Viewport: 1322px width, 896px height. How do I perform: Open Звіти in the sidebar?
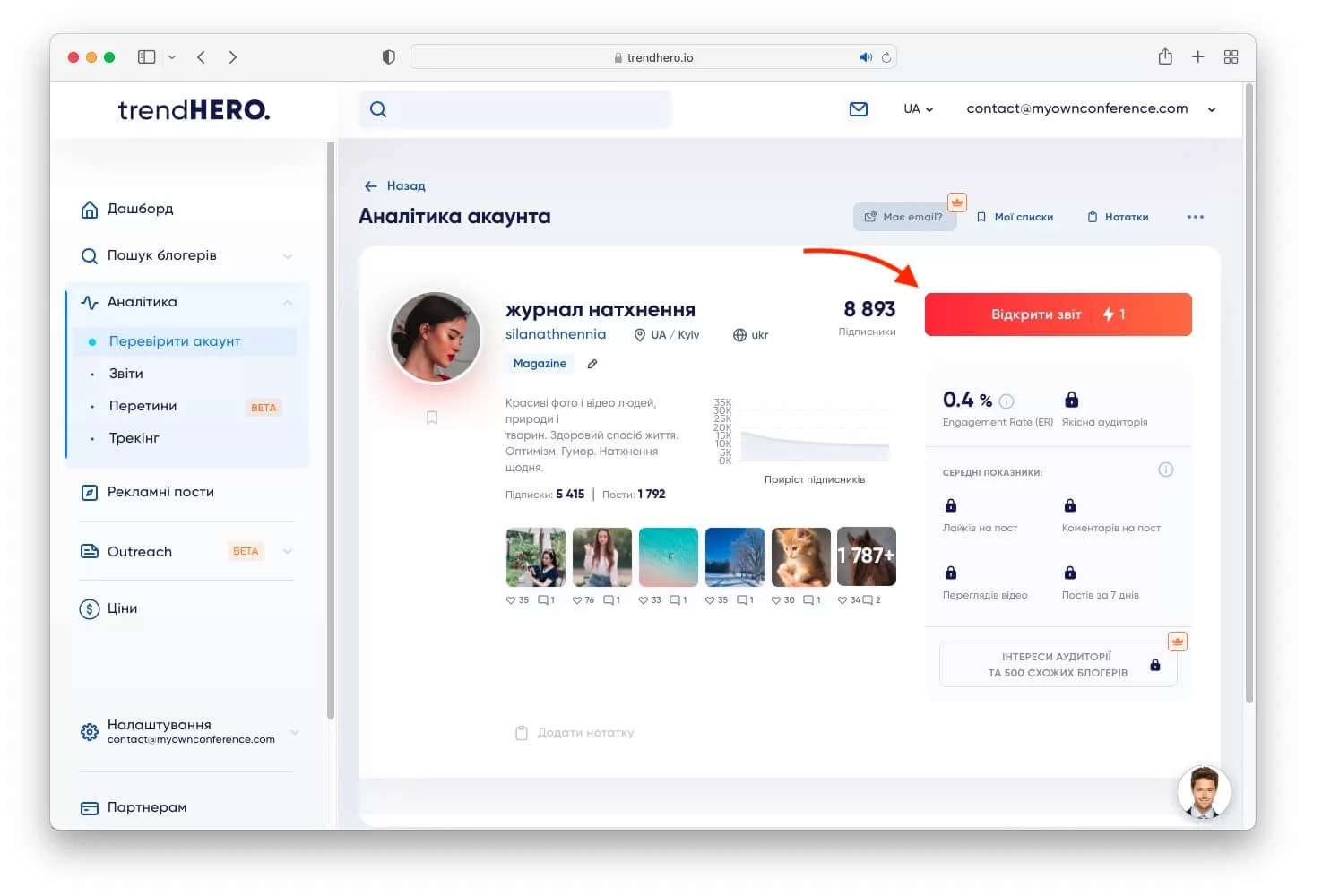[126, 374]
